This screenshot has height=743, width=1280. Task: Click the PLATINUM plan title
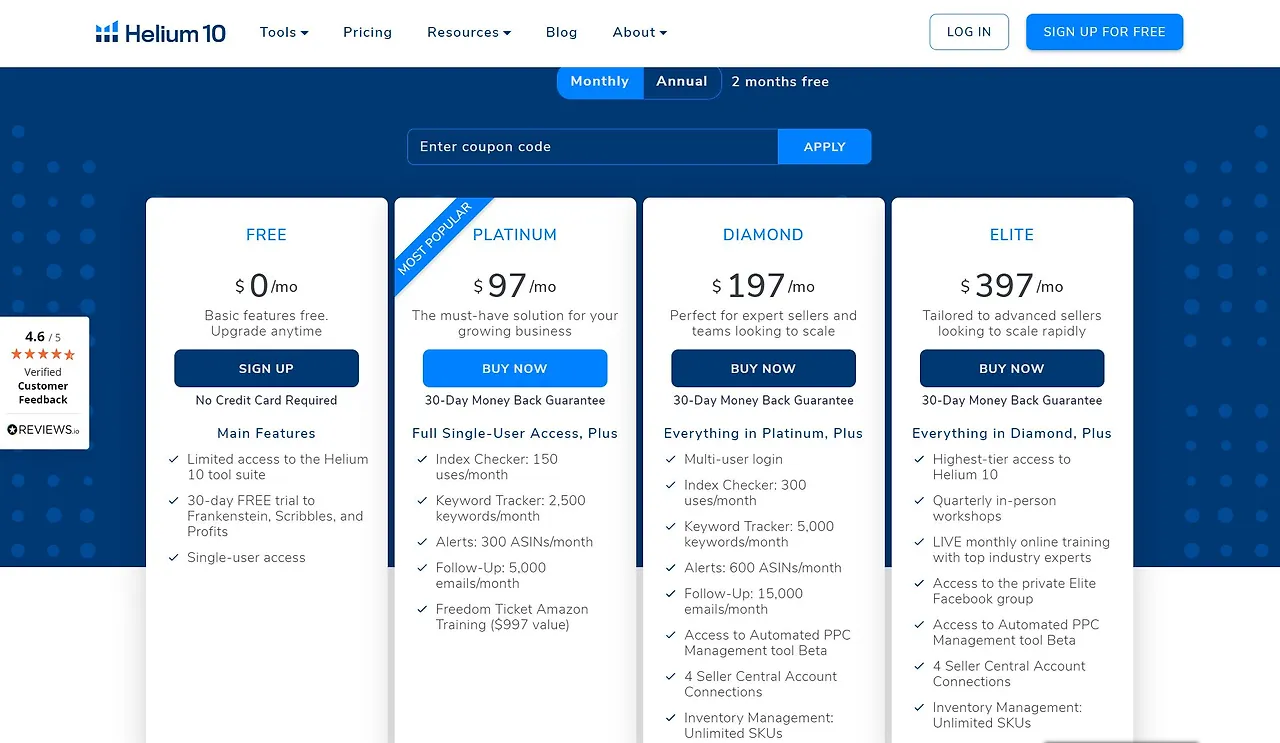[x=515, y=235]
